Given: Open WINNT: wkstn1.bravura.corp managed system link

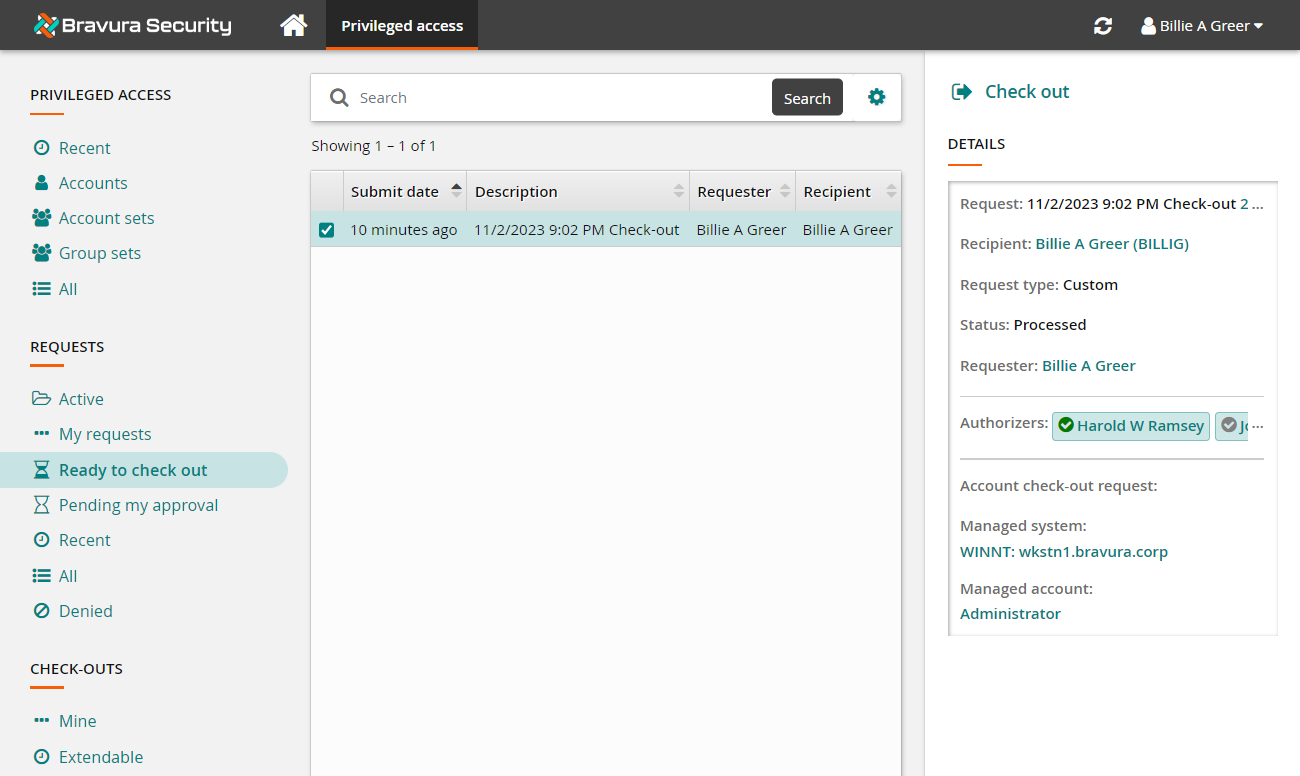Looking at the screenshot, I should point(1063,552).
